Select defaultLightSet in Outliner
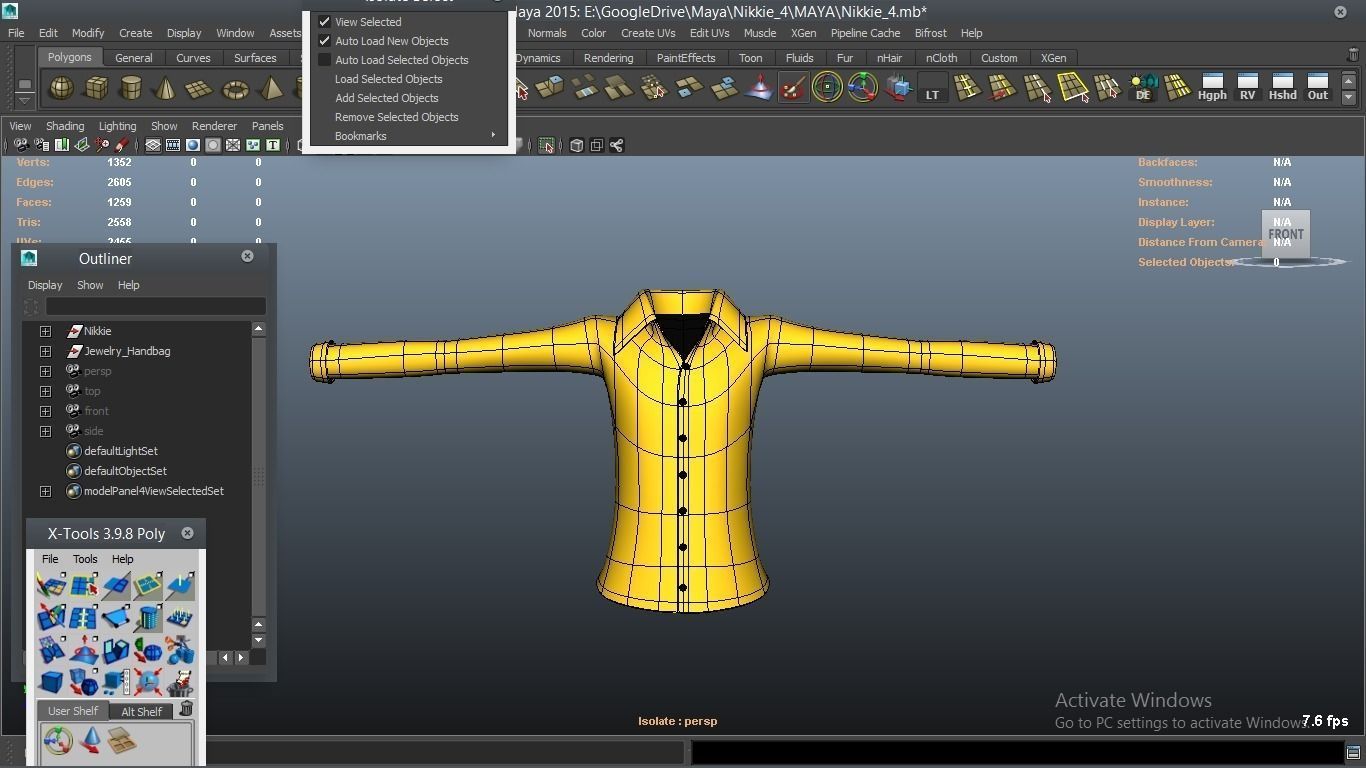The height and width of the screenshot is (768, 1366). 121,451
